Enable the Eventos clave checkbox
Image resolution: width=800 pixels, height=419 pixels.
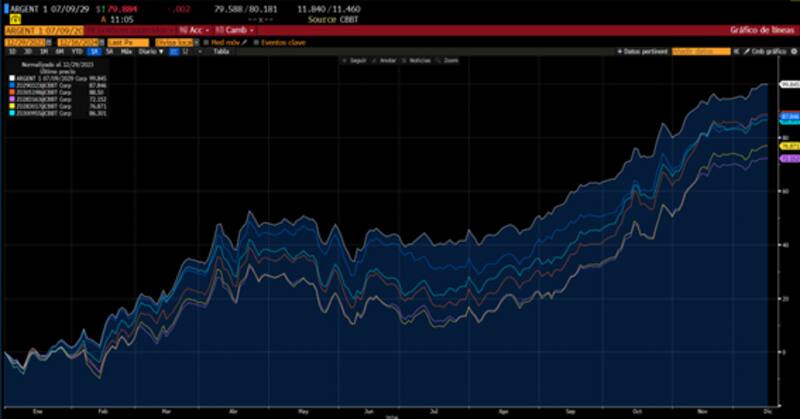point(256,42)
